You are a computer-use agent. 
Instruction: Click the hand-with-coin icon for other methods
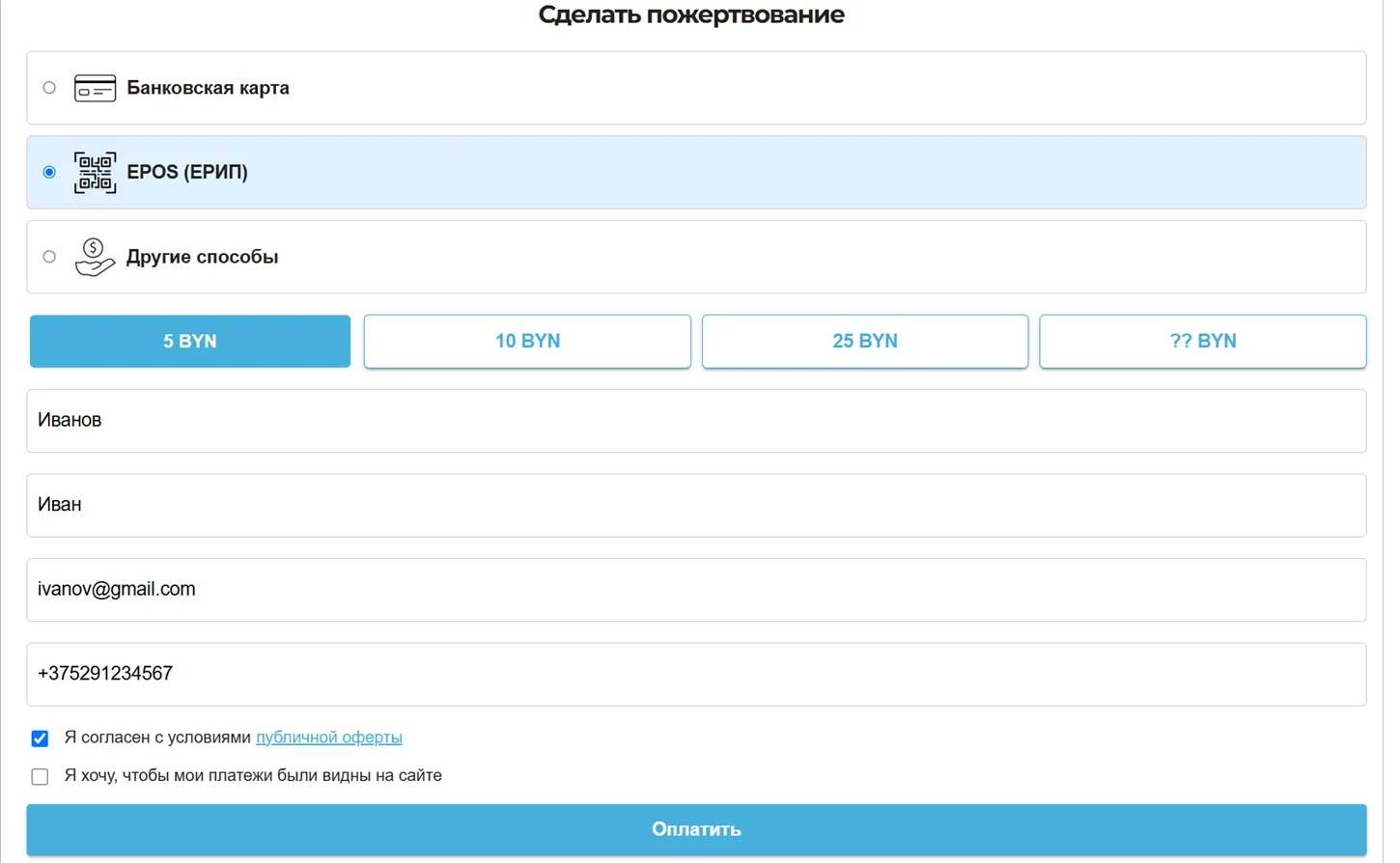95,257
